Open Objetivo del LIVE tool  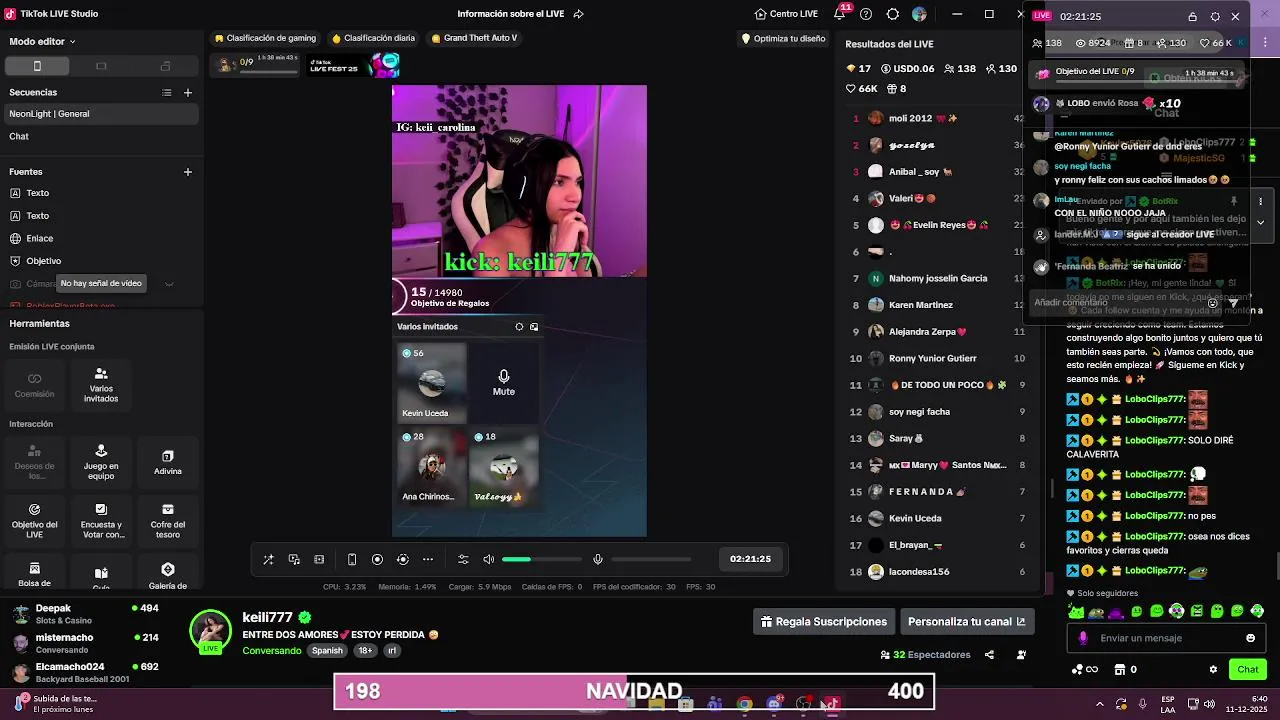tap(34, 521)
